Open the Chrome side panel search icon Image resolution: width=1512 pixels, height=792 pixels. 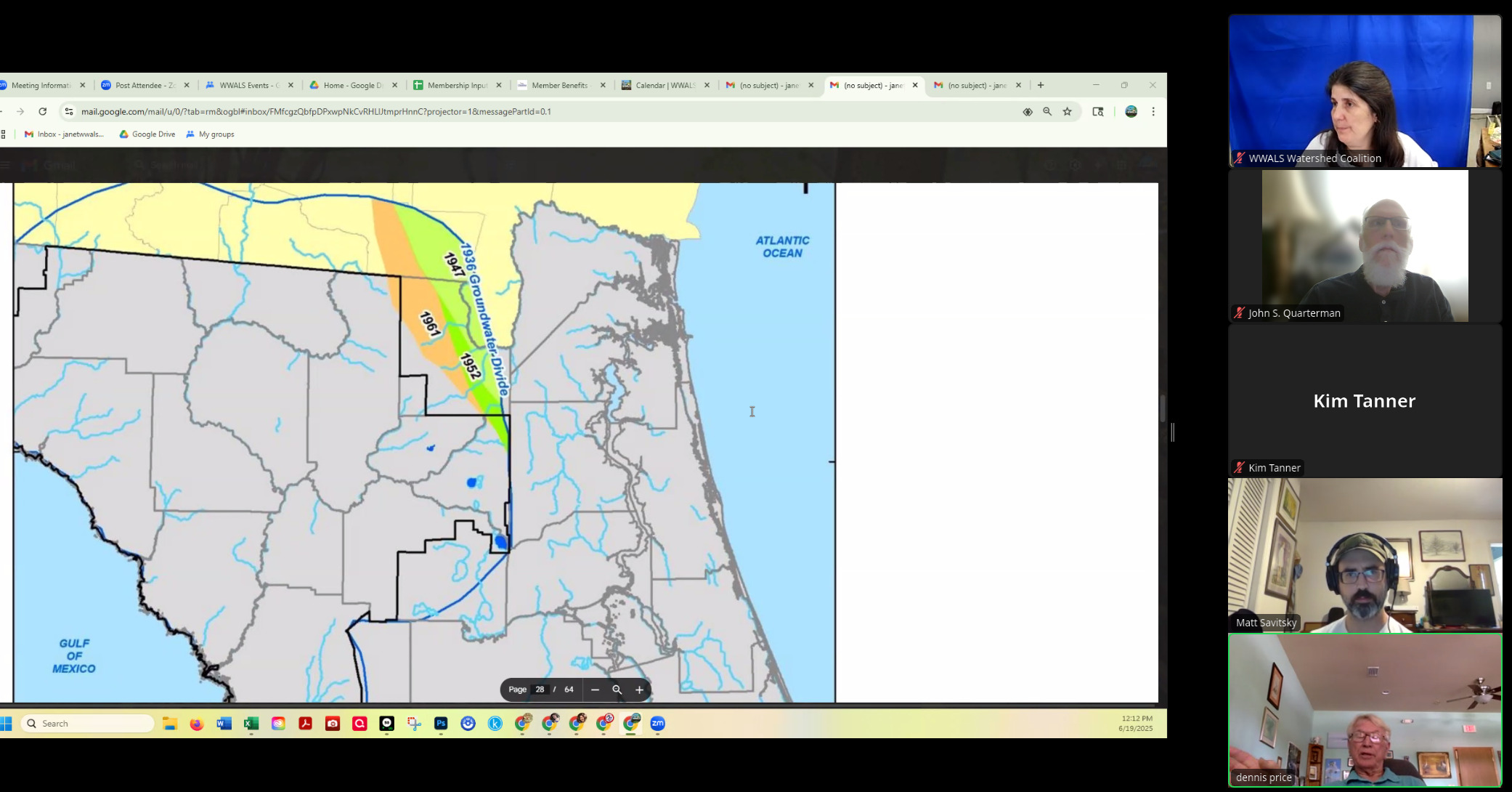pyautogui.click(x=1098, y=111)
